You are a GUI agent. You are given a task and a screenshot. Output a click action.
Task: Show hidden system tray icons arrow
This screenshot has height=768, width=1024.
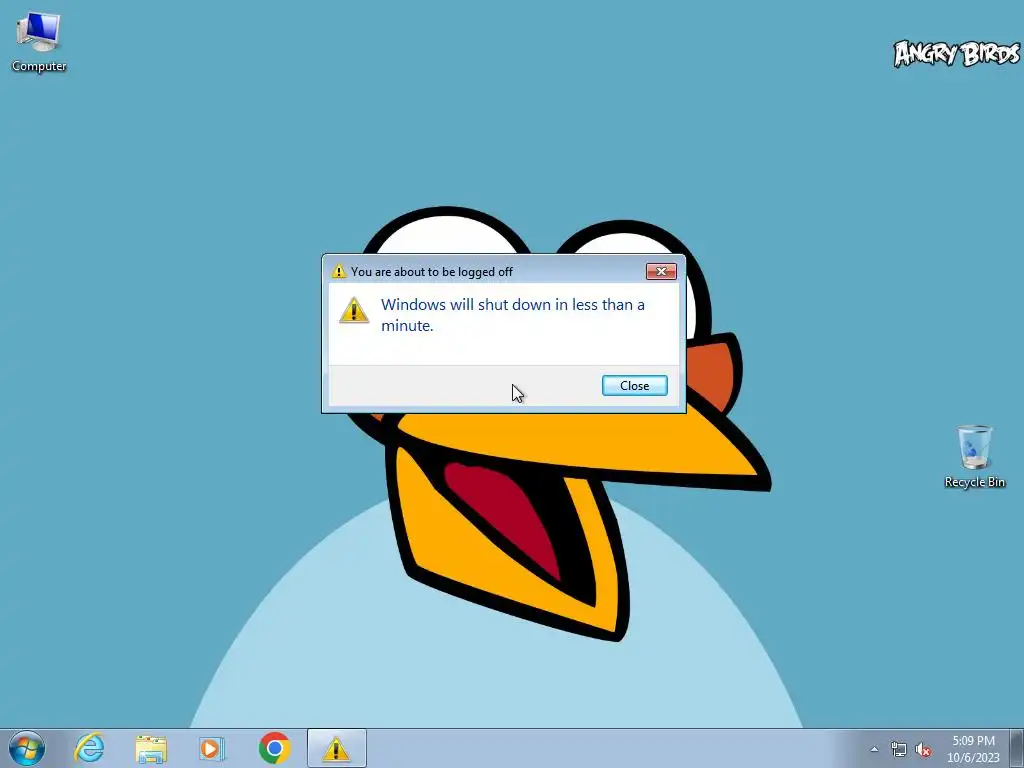click(874, 750)
